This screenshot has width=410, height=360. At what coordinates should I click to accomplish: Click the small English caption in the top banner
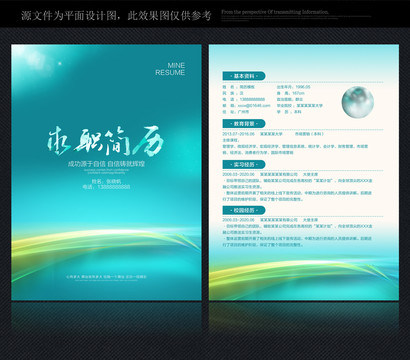coord(275,12)
